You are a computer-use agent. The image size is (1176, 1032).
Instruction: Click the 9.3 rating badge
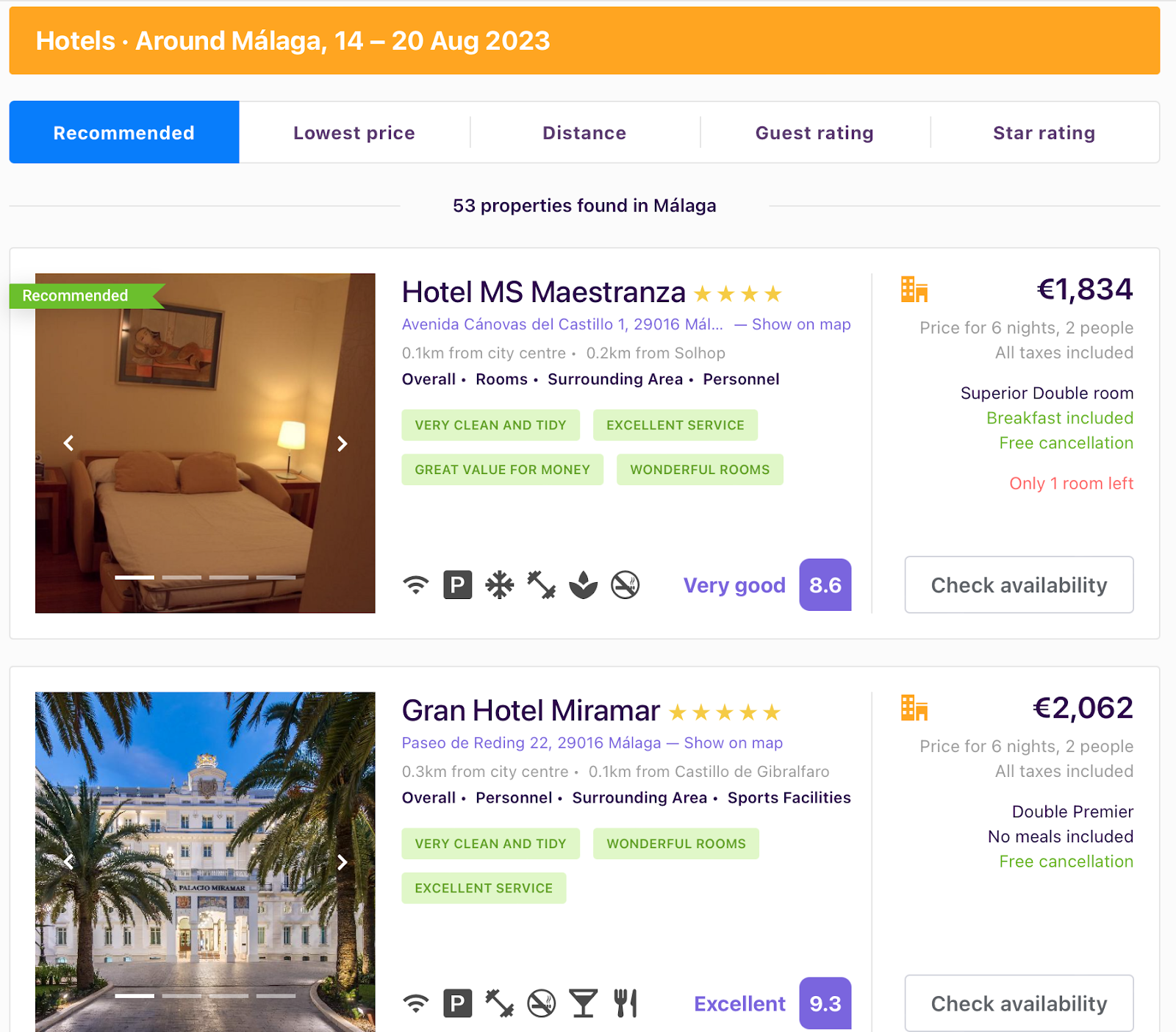825,1003
